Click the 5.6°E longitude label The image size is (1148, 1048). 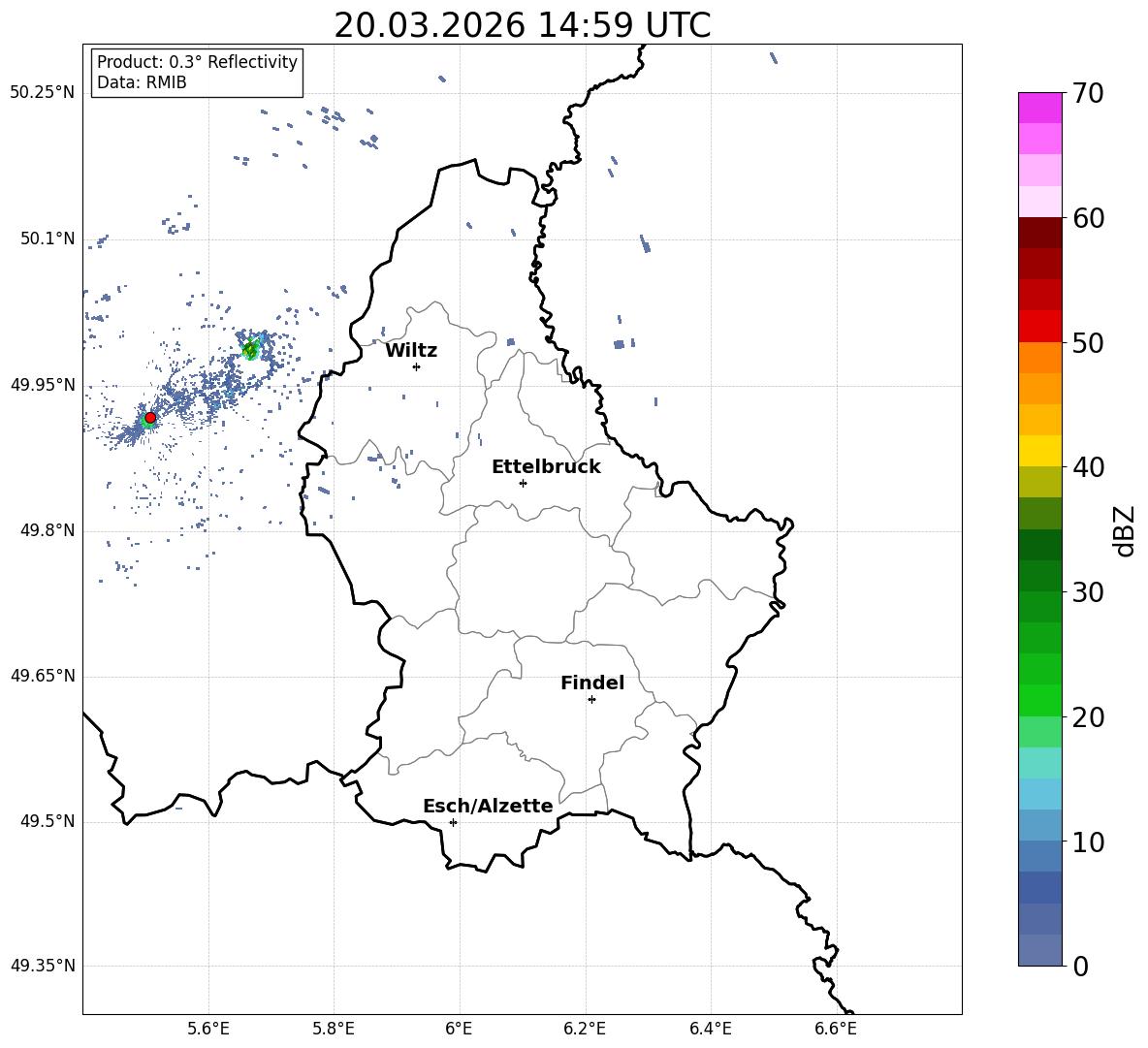click(208, 1029)
